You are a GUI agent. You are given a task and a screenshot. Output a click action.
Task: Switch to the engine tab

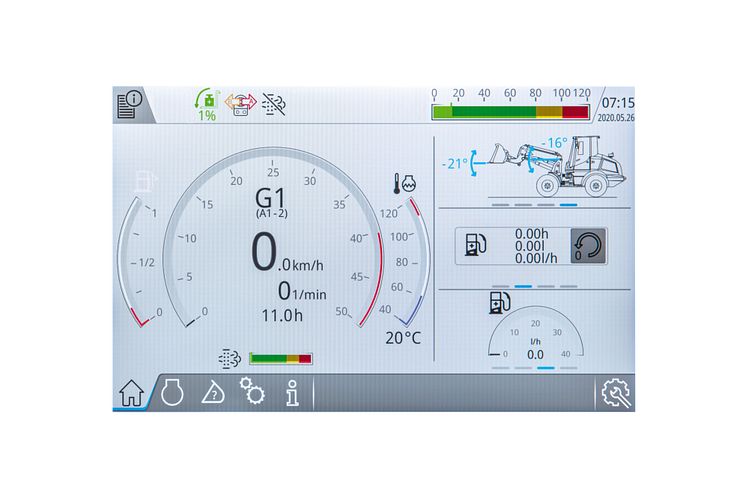[x=171, y=393]
